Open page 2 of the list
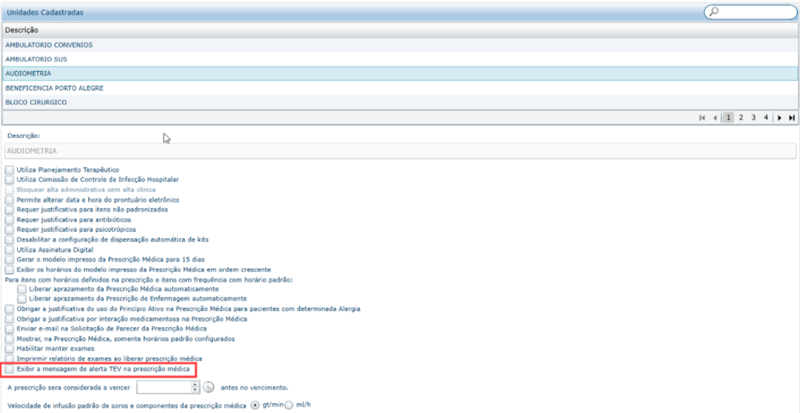Viewport: 800px width, 413px height. (x=741, y=117)
